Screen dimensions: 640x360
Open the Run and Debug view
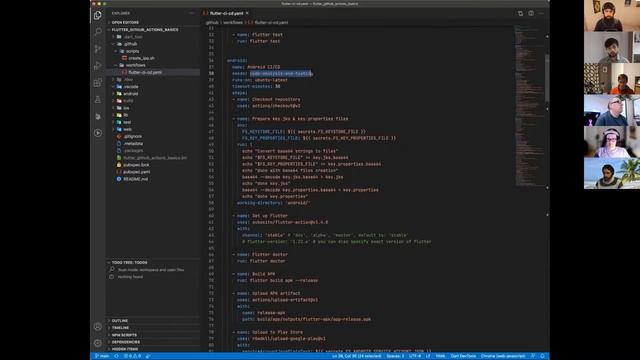[x=98, y=66]
